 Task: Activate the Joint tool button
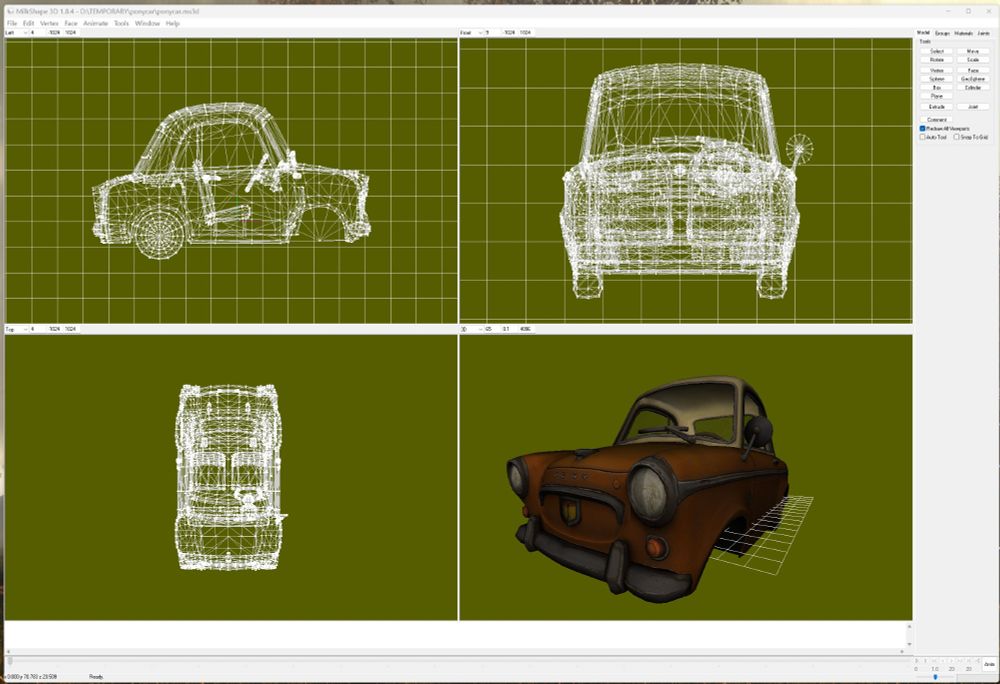973,107
